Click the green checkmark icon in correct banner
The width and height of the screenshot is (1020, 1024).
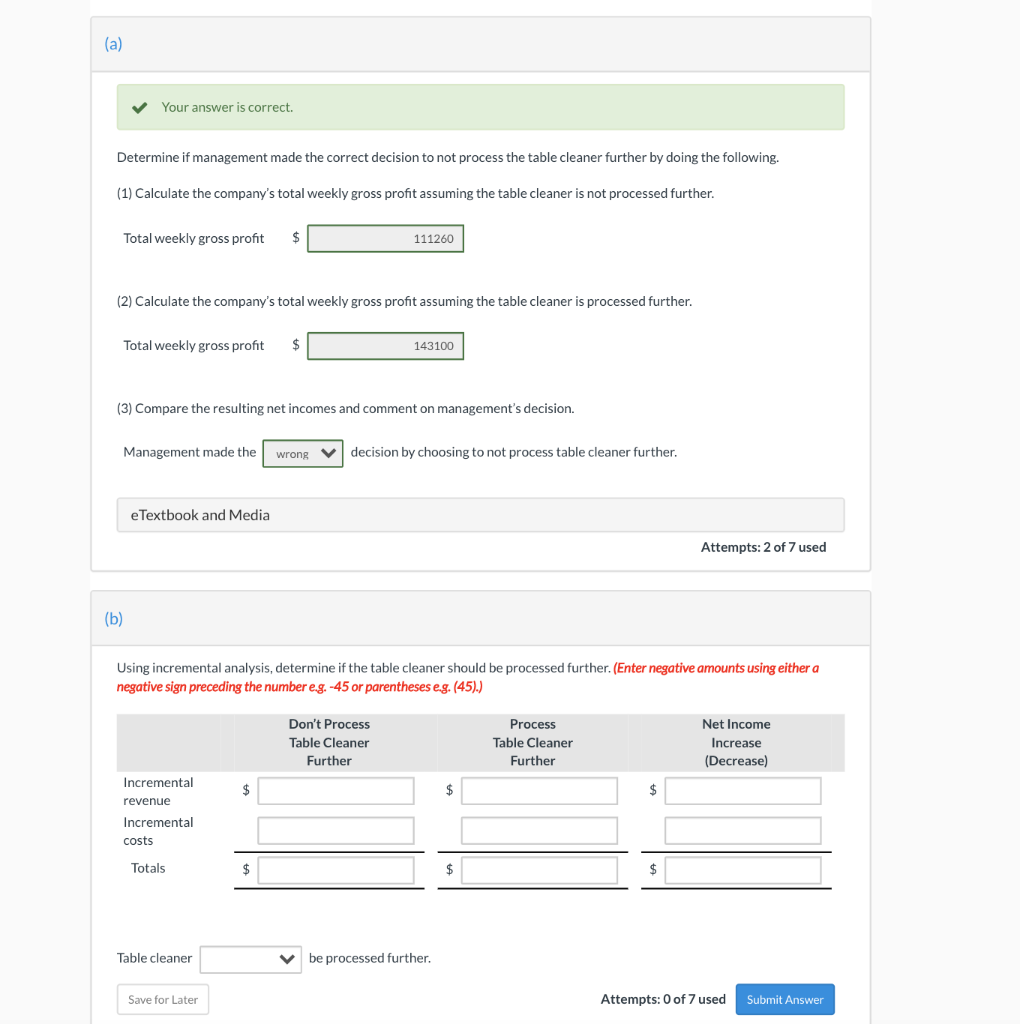[140, 108]
